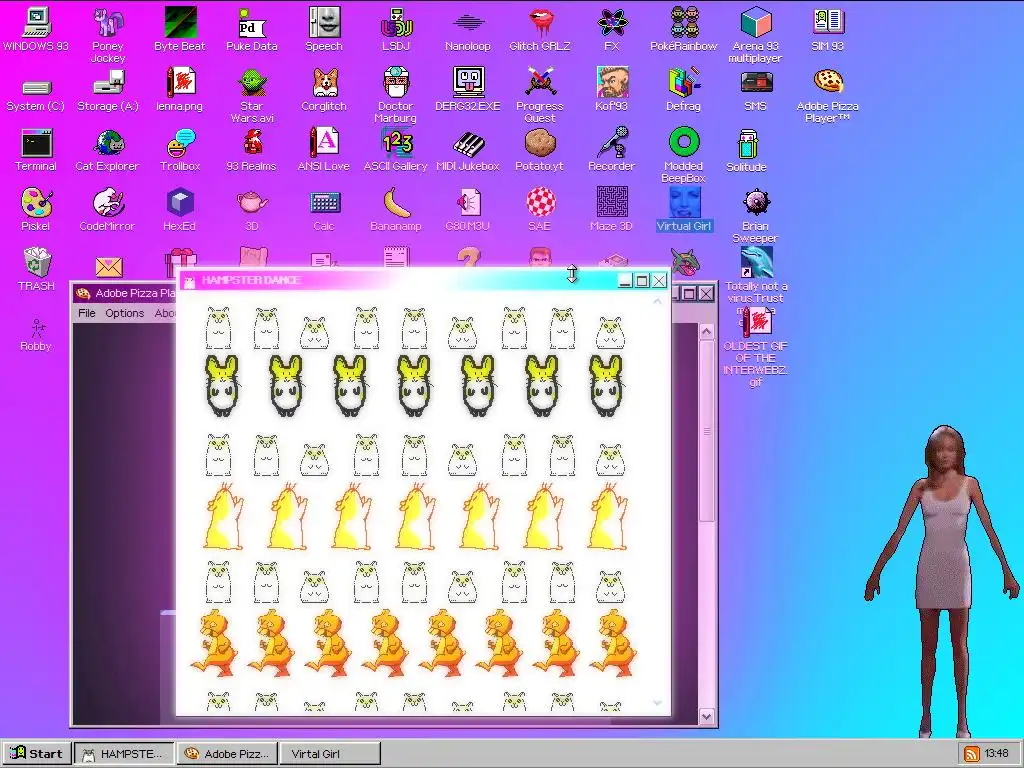
Task: Open File menu in Adobe Pizza Player
Action: coord(87,313)
